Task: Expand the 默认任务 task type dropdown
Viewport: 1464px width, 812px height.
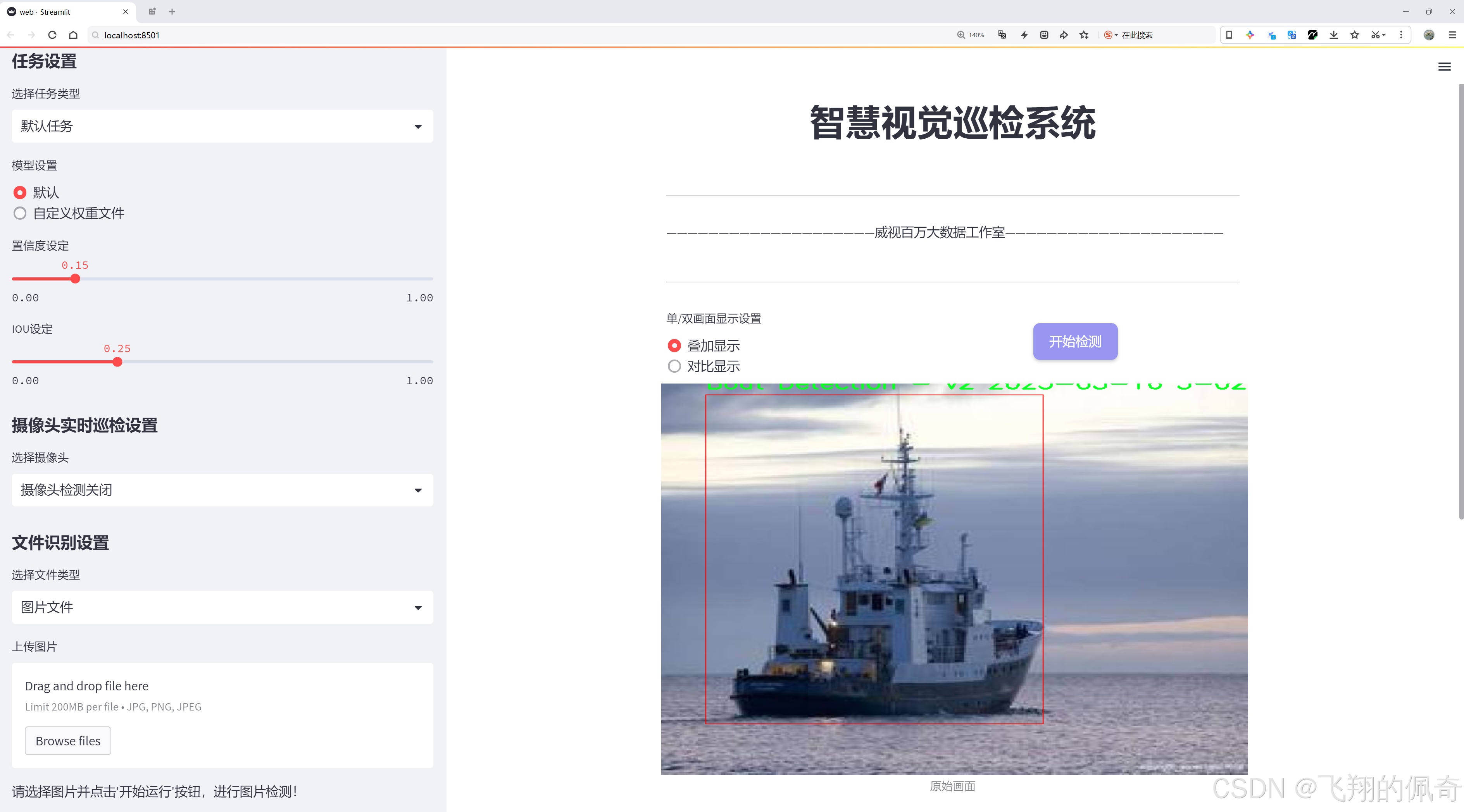Action: (x=222, y=126)
